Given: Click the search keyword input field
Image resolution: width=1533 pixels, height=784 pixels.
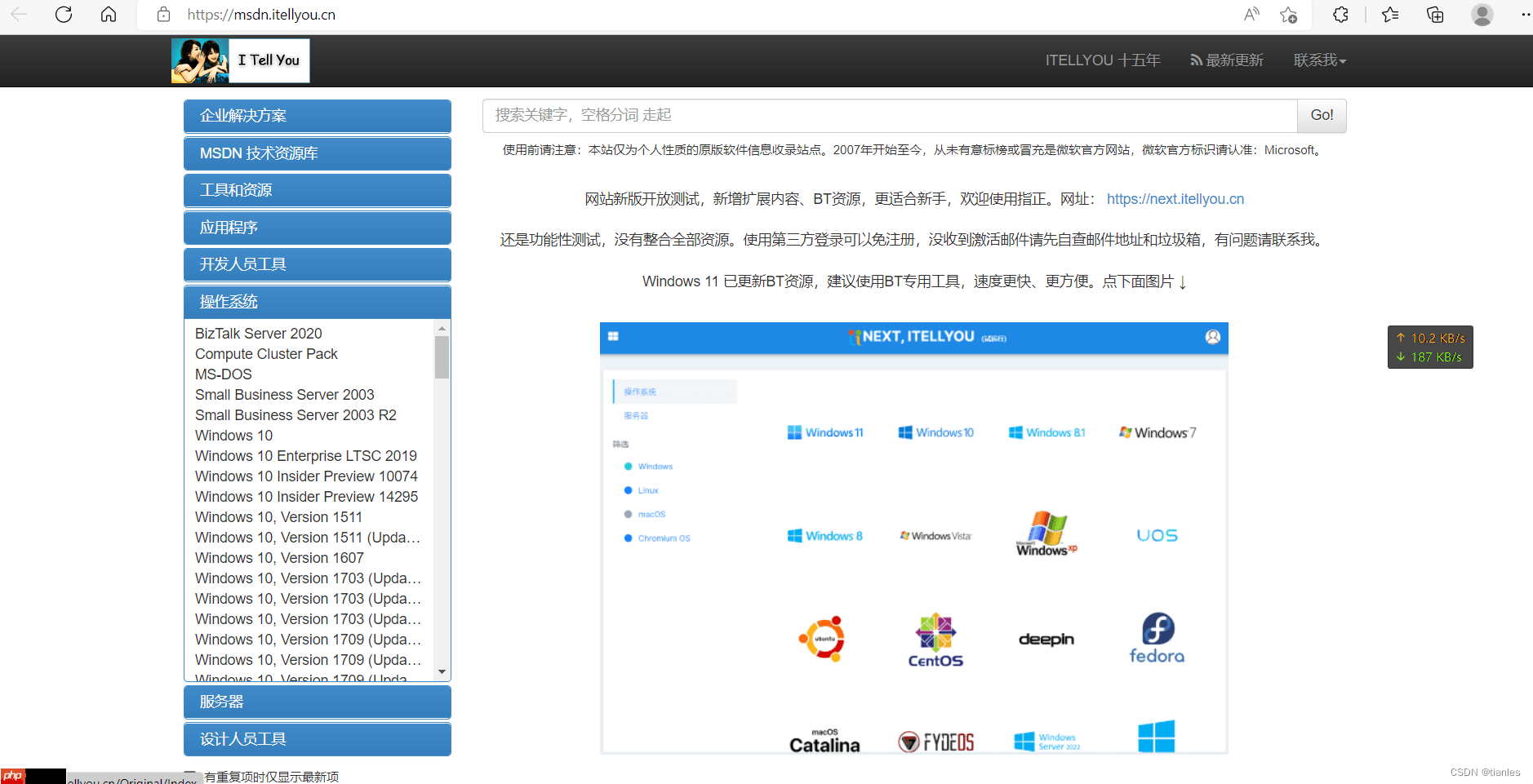Looking at the screenshot, I should click(890, 116).
